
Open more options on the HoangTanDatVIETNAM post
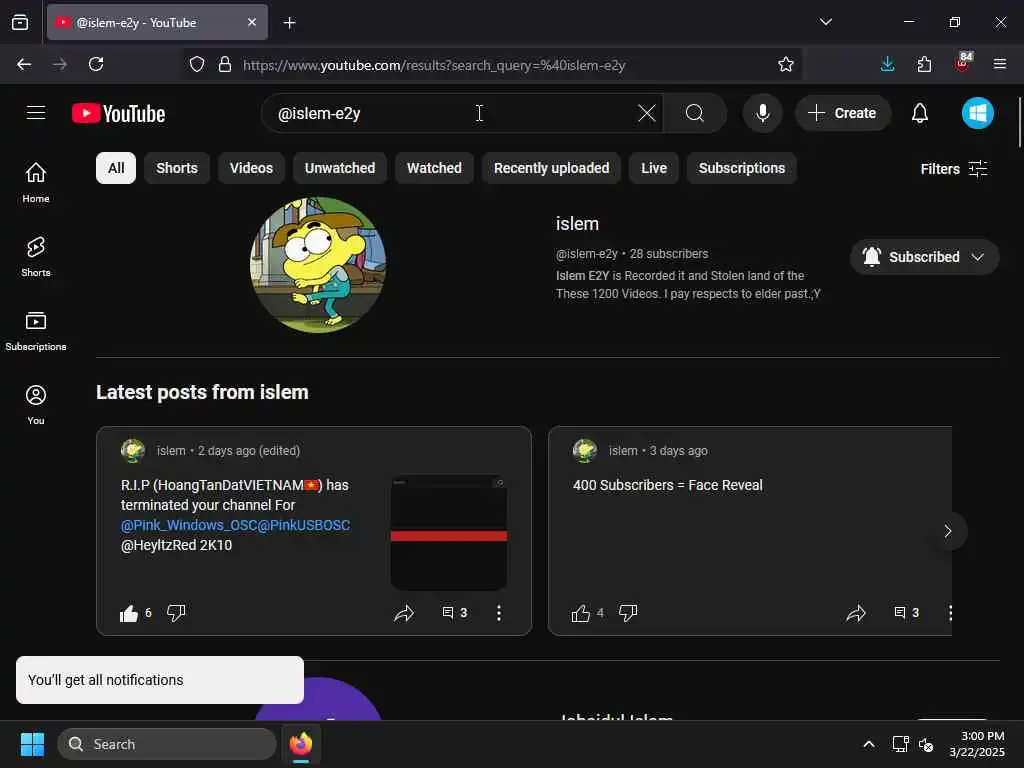click(x=499, y=613)
